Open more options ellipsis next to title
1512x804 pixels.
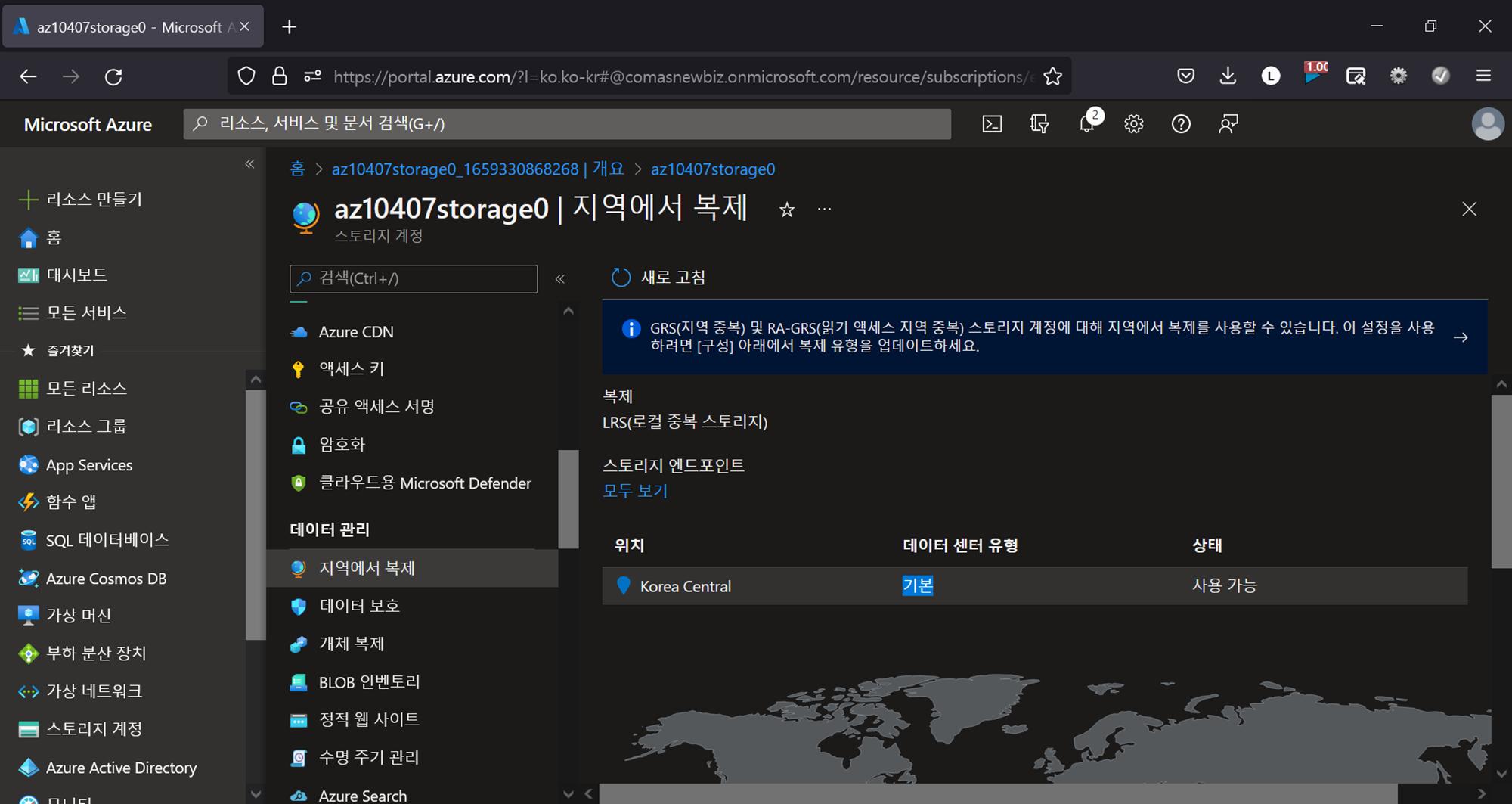[x=825, y=209]
